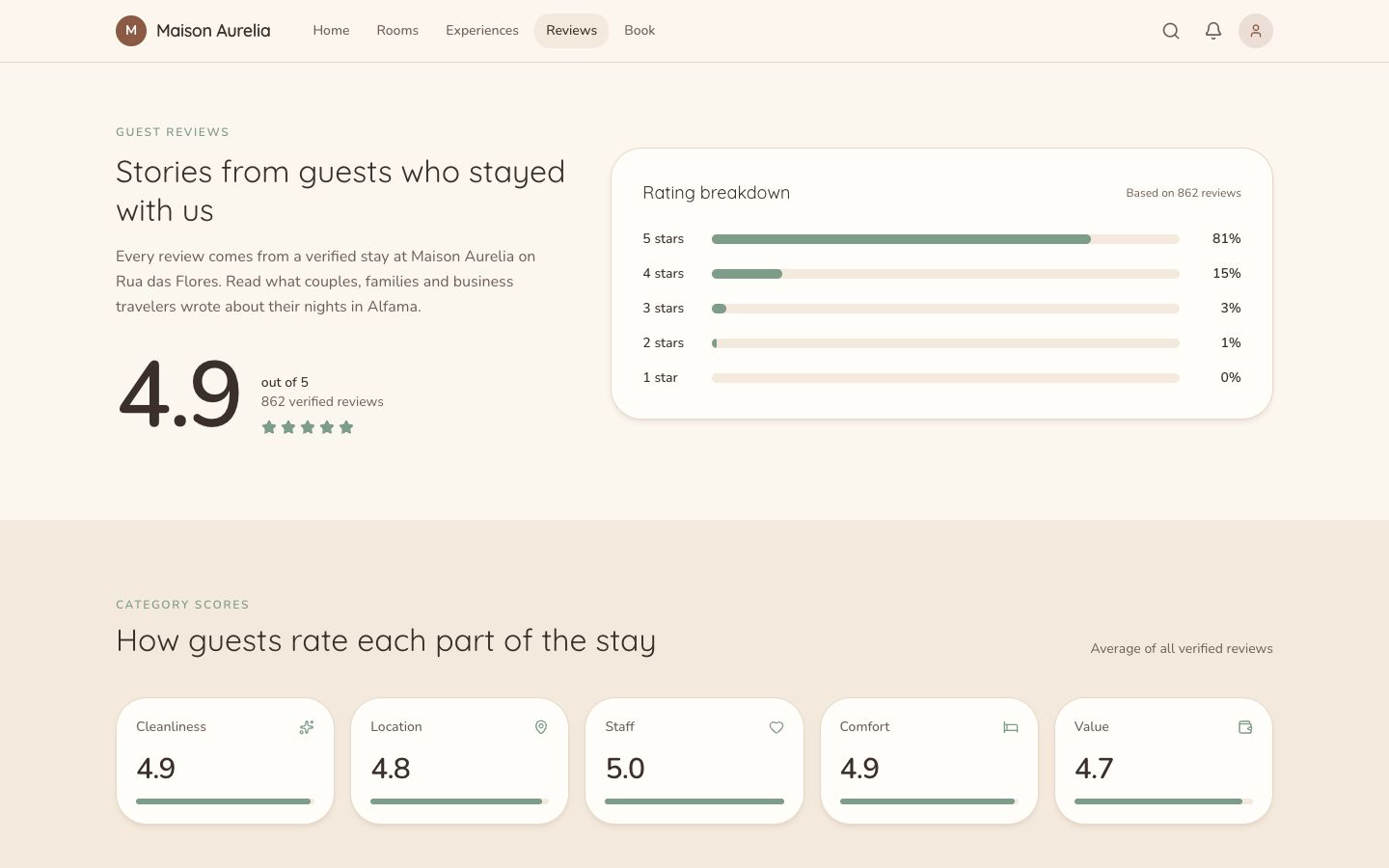Click the Maison Aurelia brand name
Viewport: 1389px width, 868px height.
coord(213,31)
